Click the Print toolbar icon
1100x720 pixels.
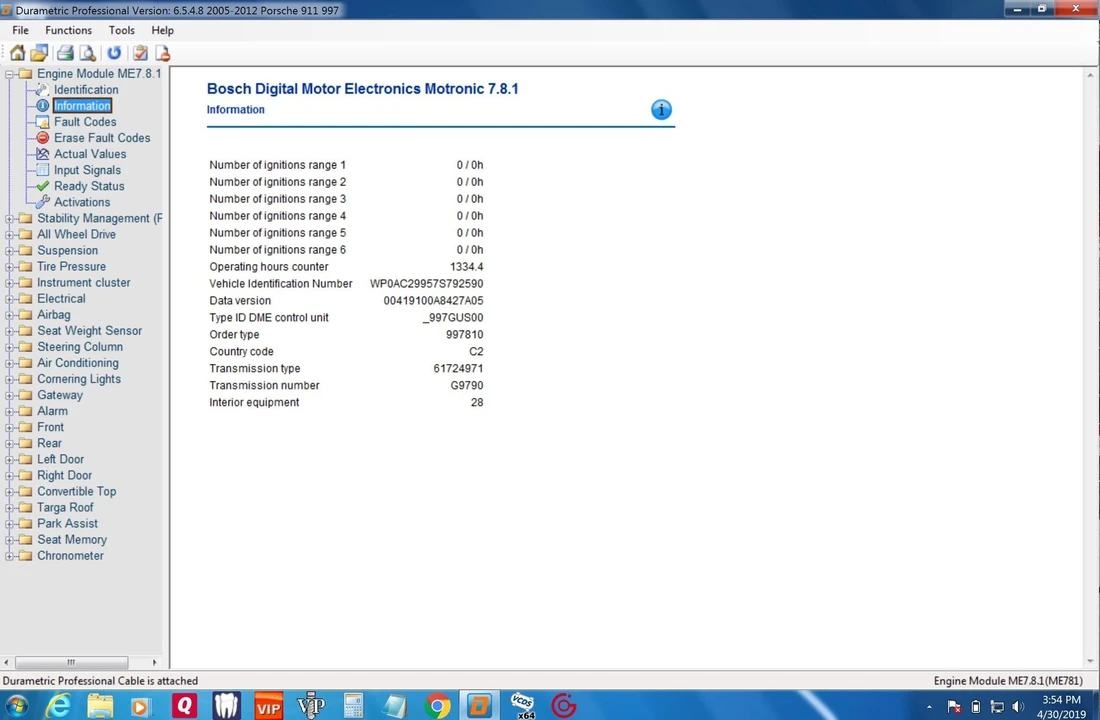pyautogui.click(x=65, y=53)
